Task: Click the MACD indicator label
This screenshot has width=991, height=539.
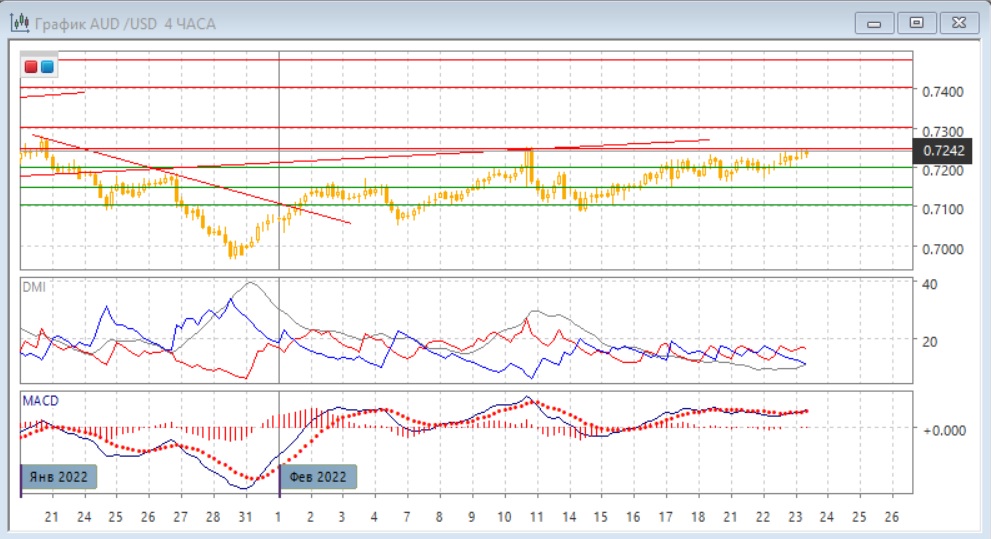Action: (x=40, y=400)
